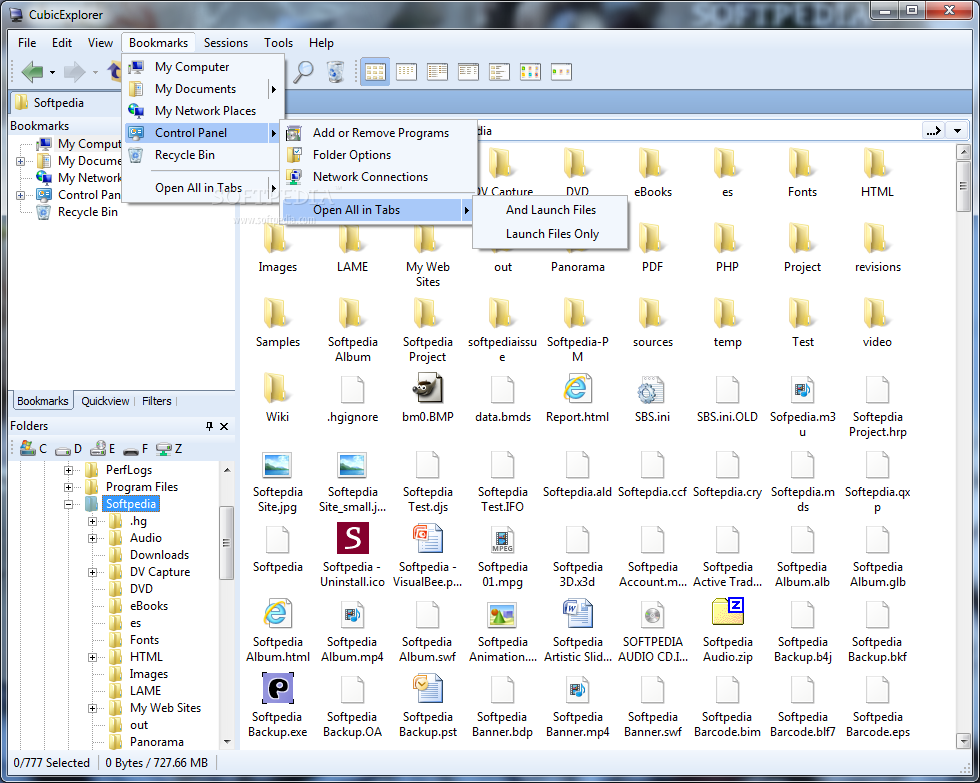The height and width of the screenshot is (783, 980).
Task: Open the File menu
Action: 27,42
